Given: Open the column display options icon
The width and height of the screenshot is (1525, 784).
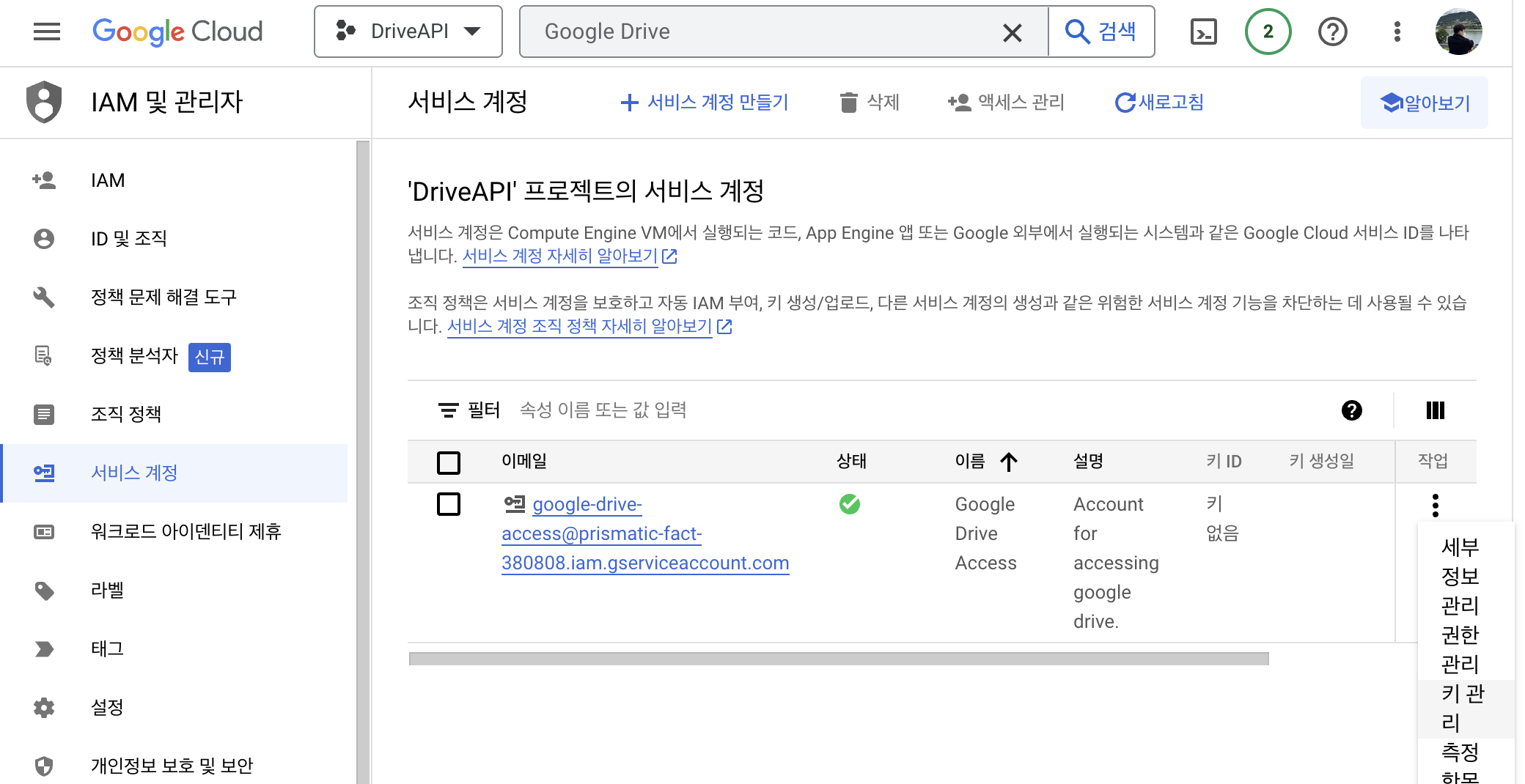Looking at the screenshot, I should 1435,410.
